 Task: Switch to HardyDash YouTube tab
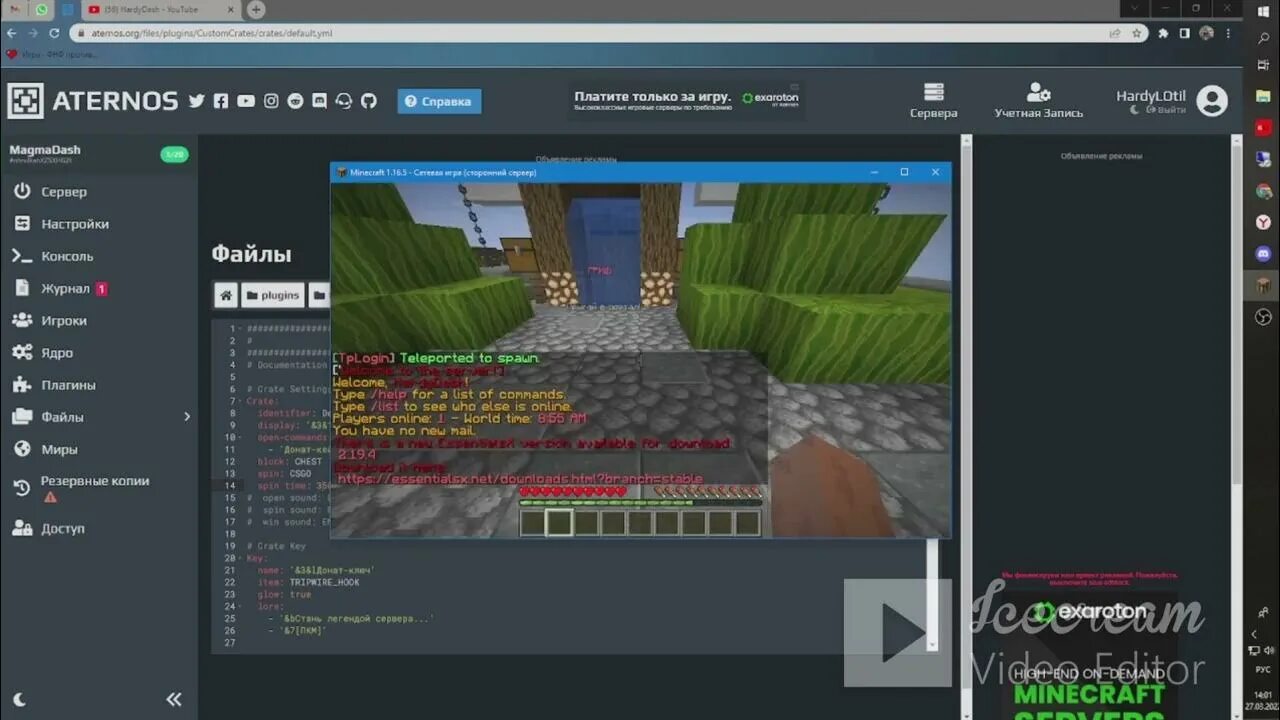click(x=160, y=9)
